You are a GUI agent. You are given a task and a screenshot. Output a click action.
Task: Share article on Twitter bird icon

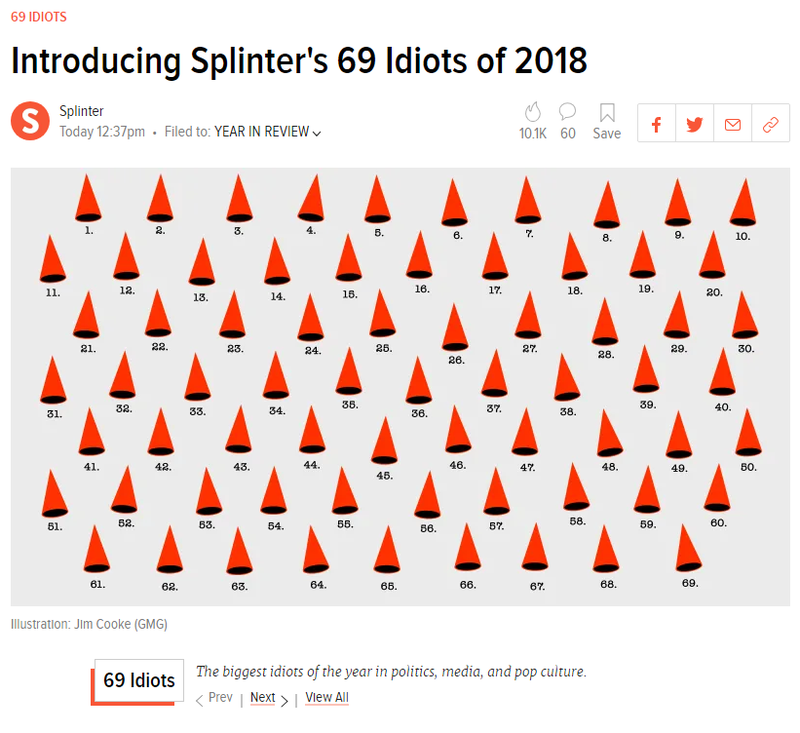(694, 124)
